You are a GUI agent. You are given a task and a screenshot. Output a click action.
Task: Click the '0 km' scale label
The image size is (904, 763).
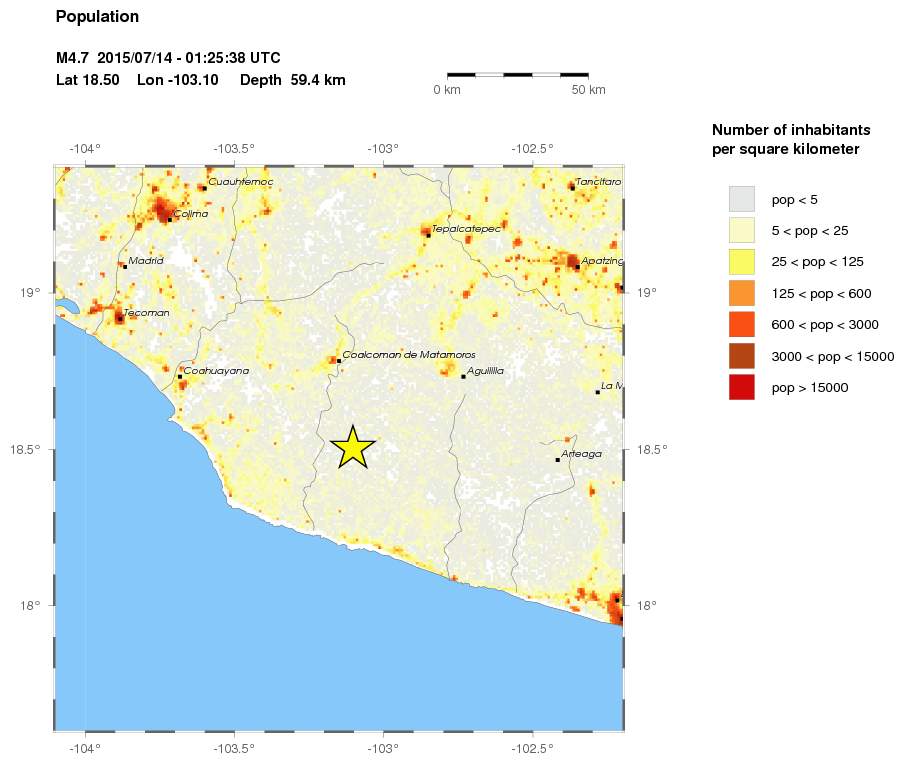(447, 89)
